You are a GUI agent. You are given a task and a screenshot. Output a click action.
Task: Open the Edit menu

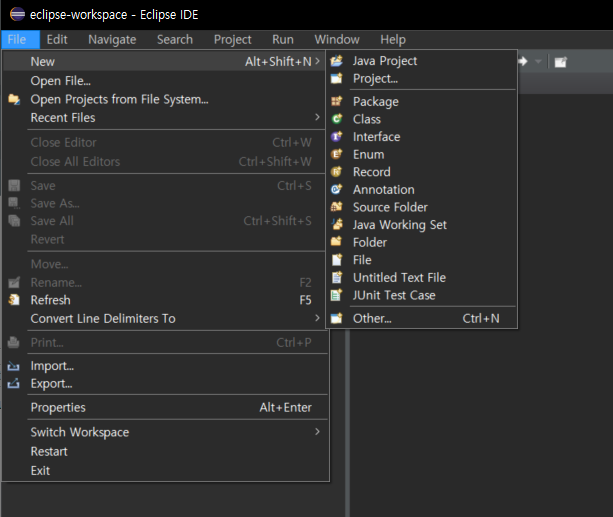57,39
